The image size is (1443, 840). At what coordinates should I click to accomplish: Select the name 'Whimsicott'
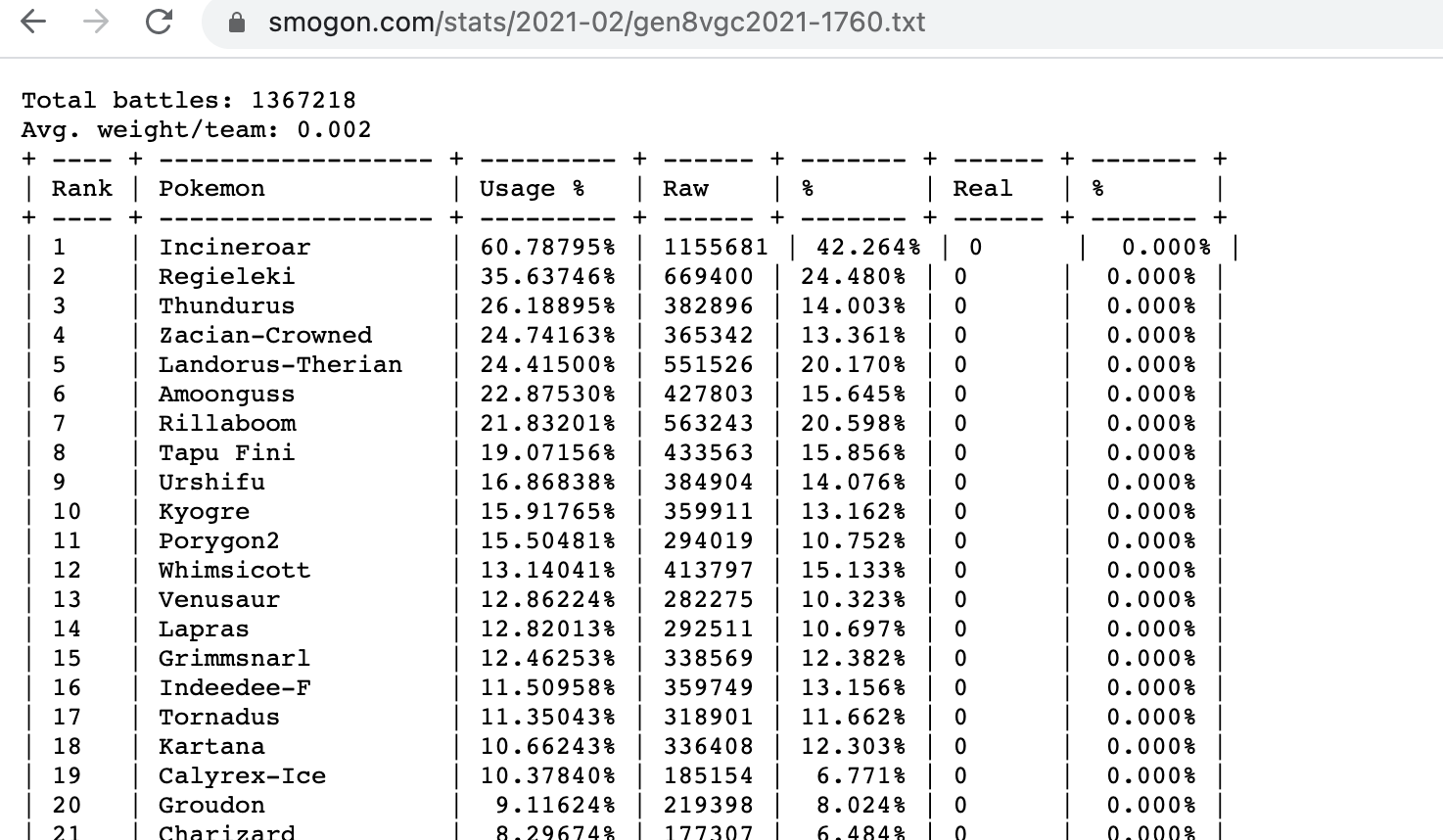(235, 570)
